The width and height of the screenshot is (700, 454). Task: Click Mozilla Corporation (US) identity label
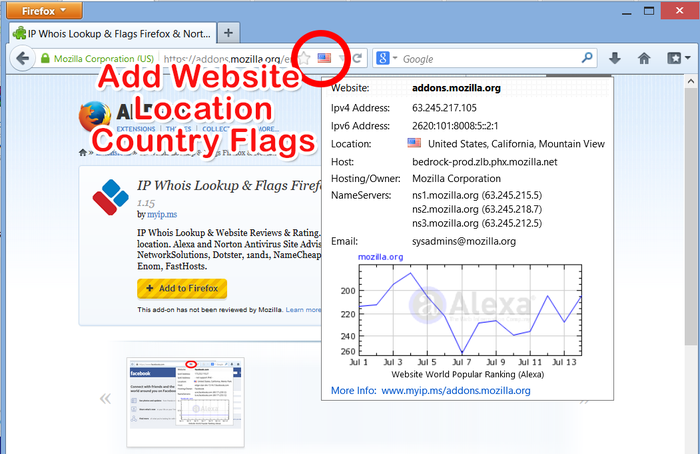coord(104,59)
